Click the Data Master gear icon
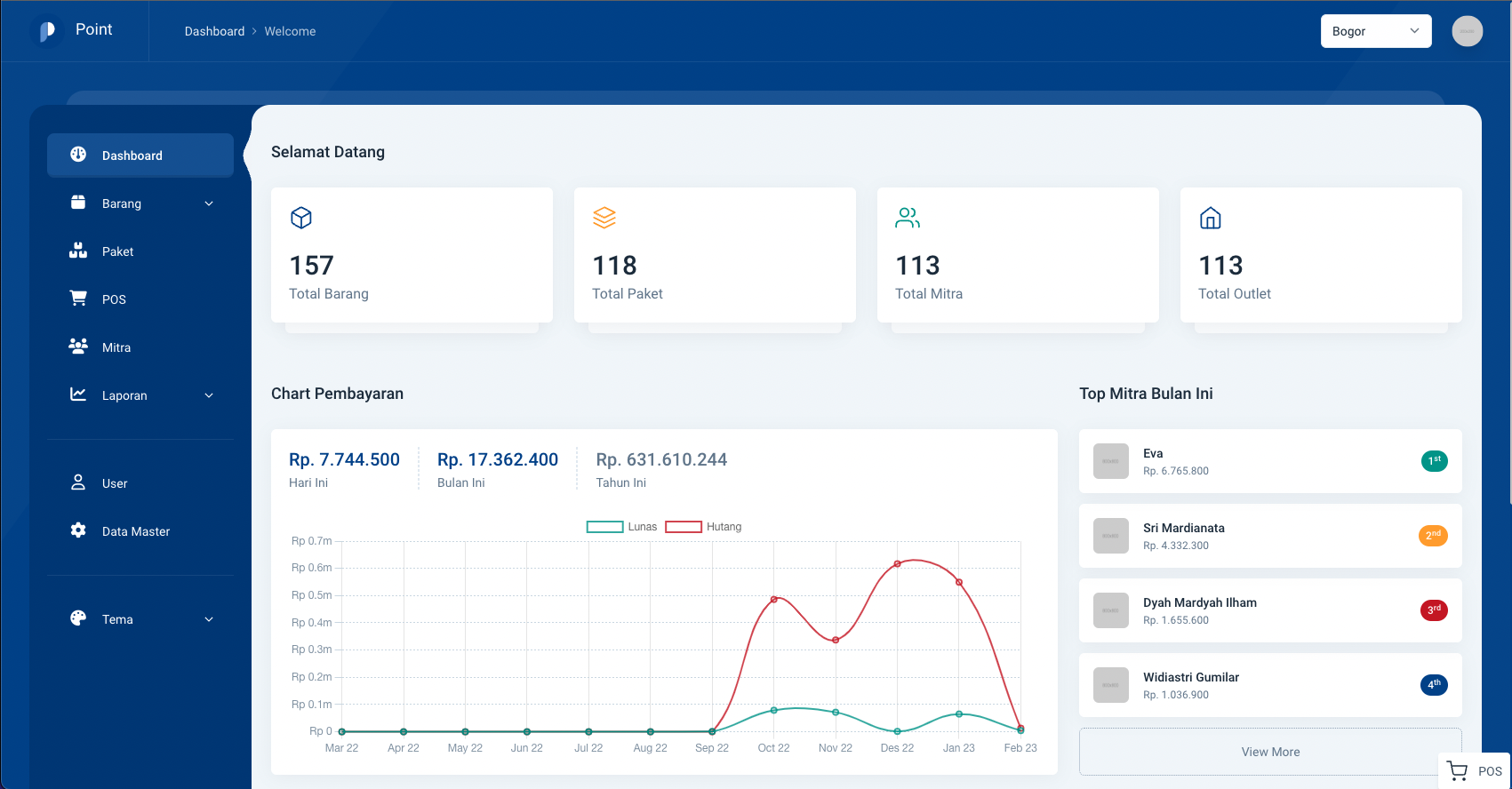This screenshot has width=1512, height=789. 78,530
